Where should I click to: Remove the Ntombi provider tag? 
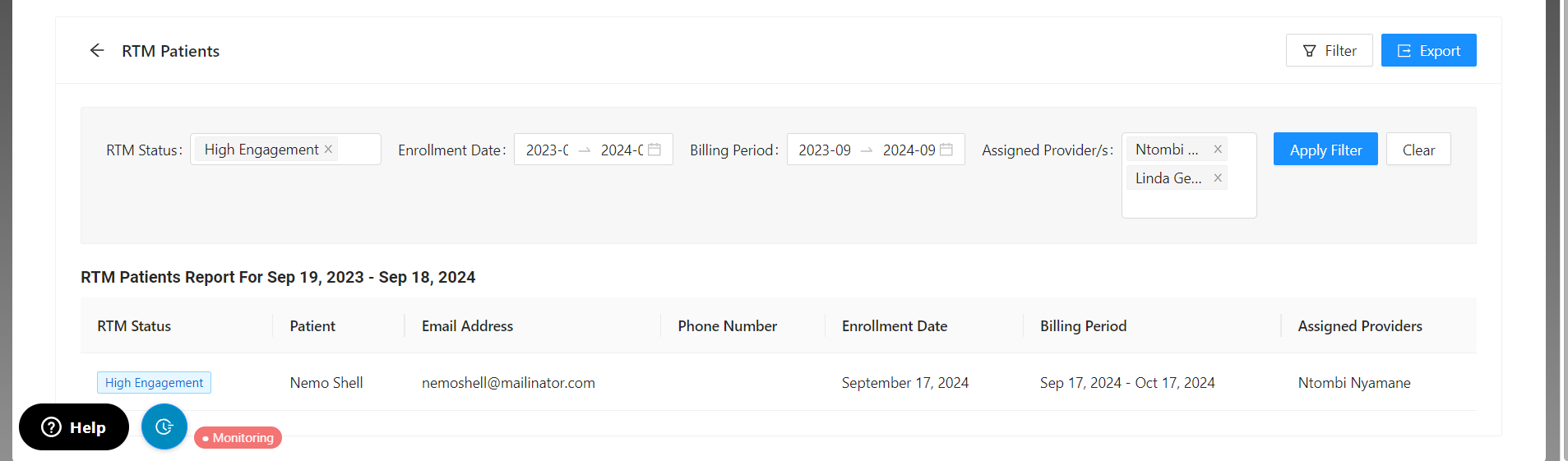[1218, 150]
